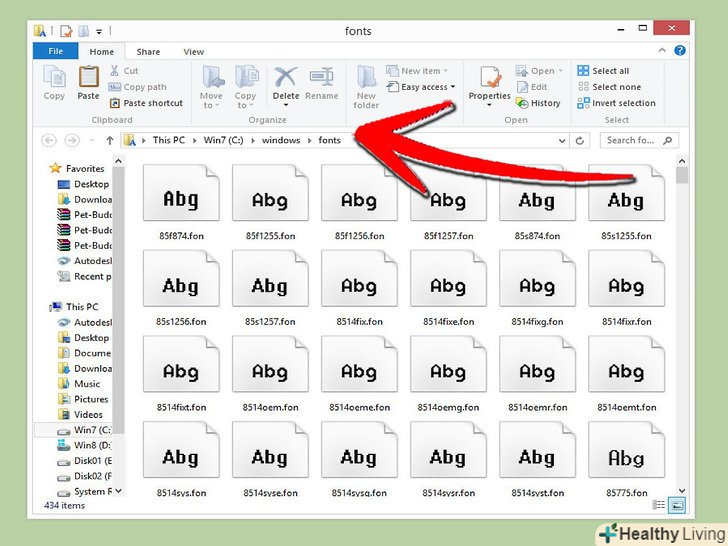The image size is (728, 546).
Task: Open the File menu tab
Action: [55, 52]
